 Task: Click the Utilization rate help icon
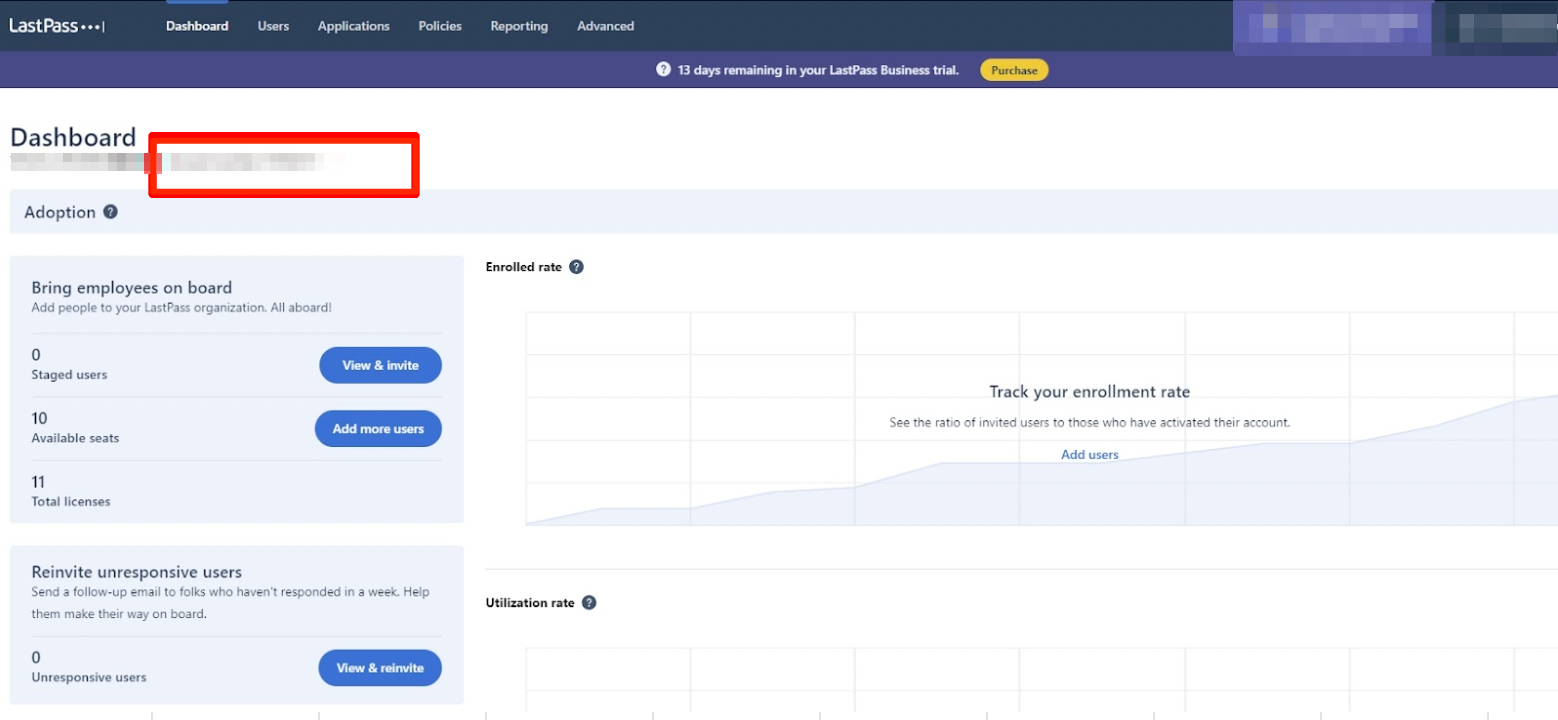click(589, 603)
